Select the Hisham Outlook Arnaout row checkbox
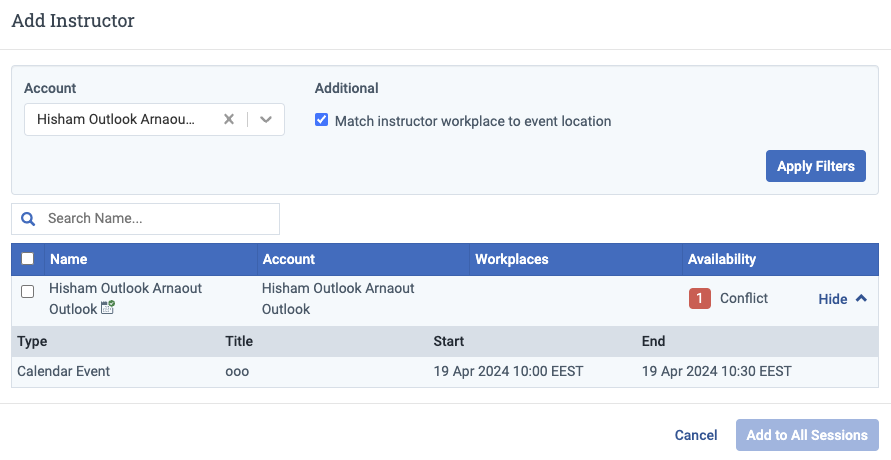 27,291
